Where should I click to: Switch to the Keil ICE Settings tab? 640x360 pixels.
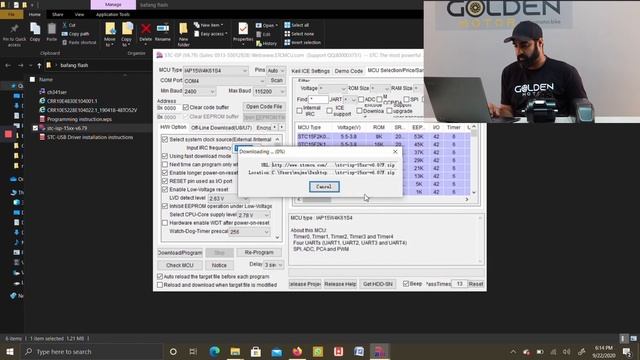(310, 71)
